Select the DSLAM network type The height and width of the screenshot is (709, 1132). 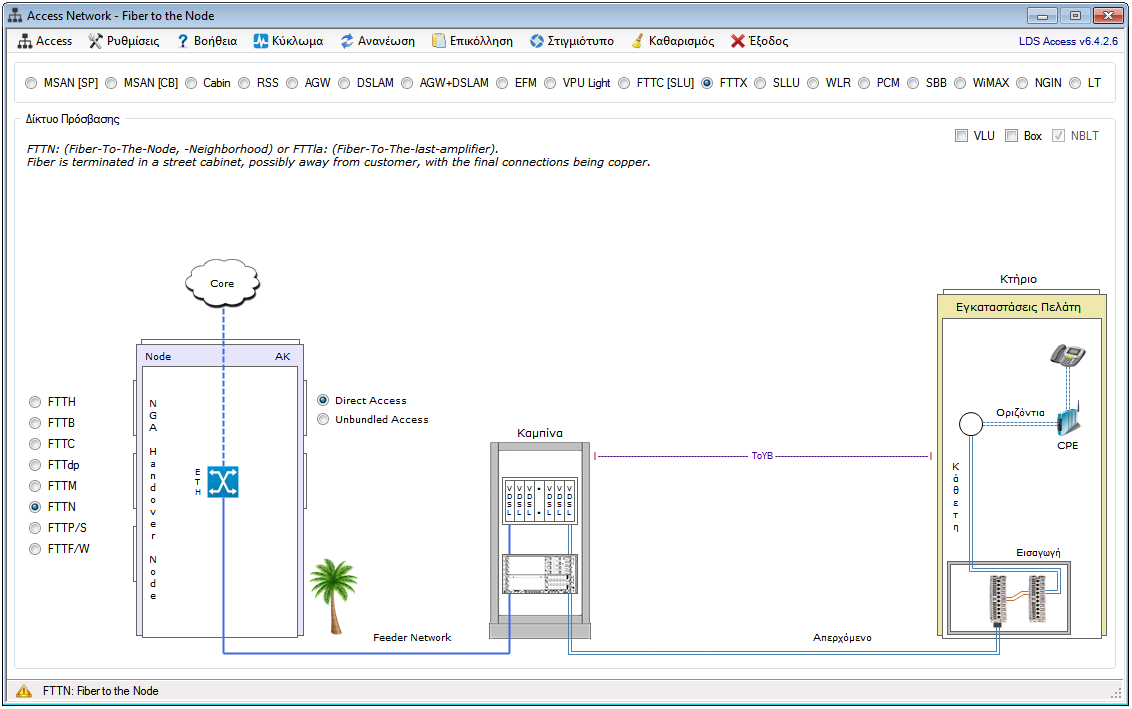[344, 83]
